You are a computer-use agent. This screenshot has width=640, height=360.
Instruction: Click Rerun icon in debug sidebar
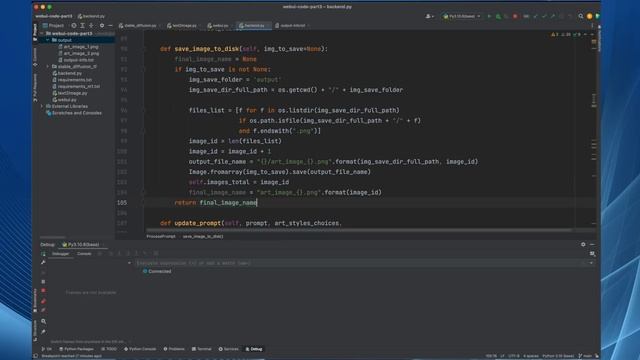coord(43,253)
